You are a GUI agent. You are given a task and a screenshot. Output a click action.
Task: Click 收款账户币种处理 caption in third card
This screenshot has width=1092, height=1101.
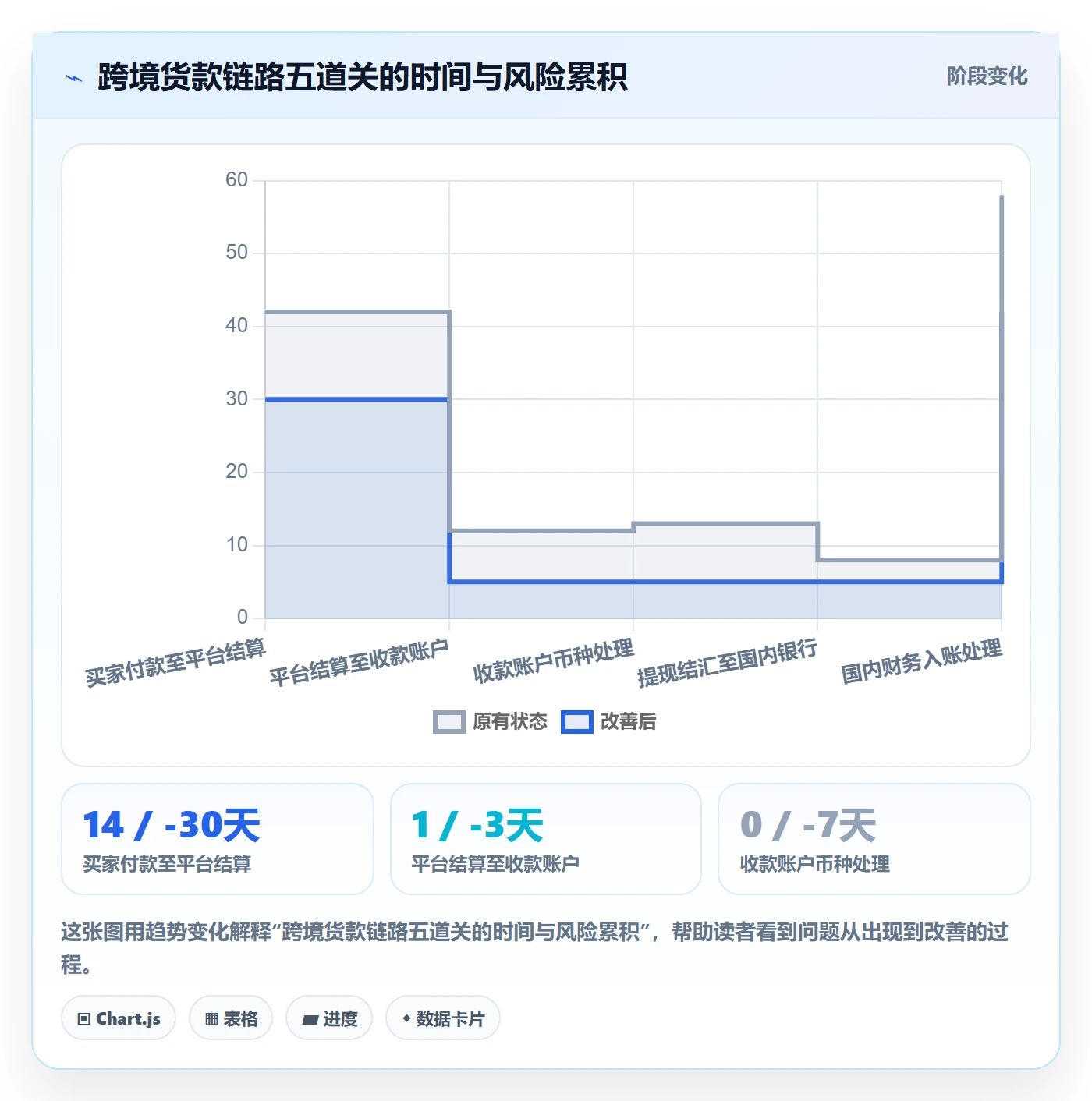(x=815, y=864)
